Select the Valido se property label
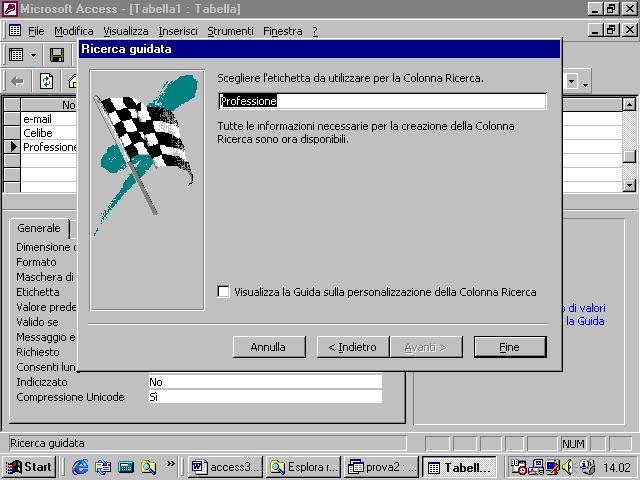The image size is (640, 480). (x=37, y=322)
